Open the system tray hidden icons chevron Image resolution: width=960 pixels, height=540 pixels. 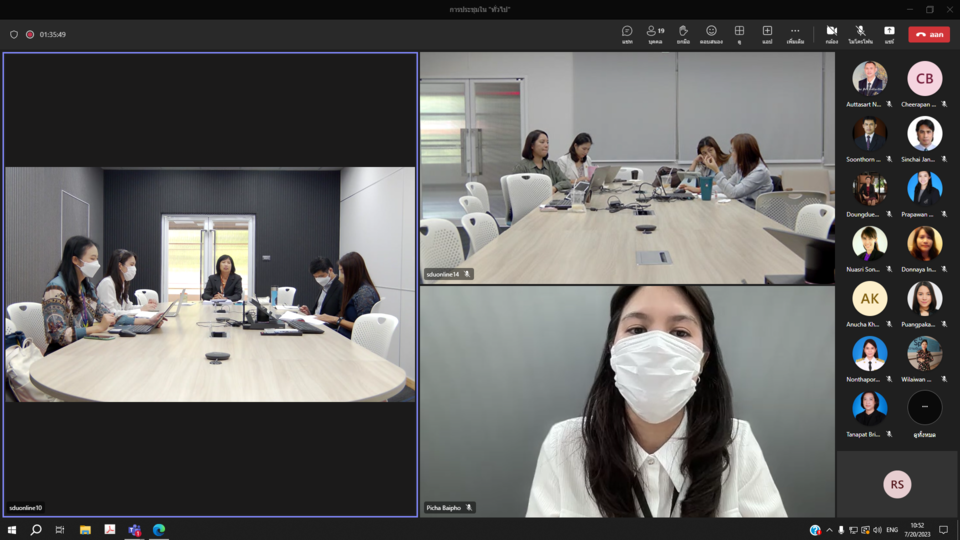pyautogui.click(x=829, y=530)
